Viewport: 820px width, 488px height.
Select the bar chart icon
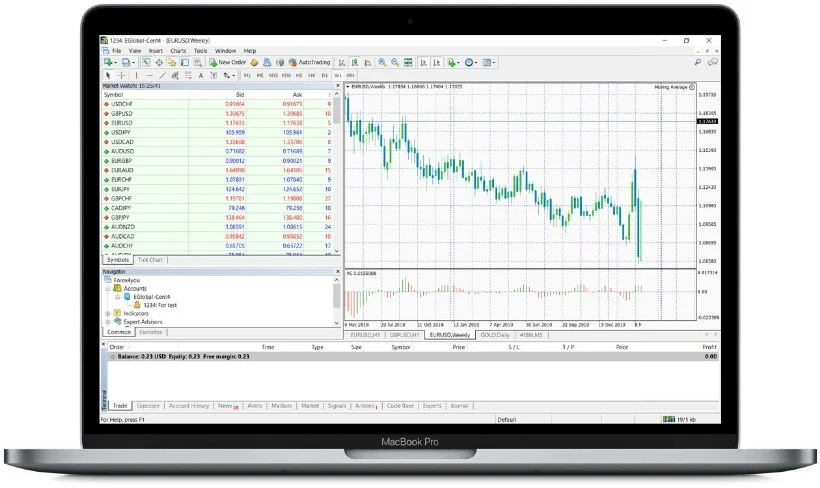coord(342,62)
